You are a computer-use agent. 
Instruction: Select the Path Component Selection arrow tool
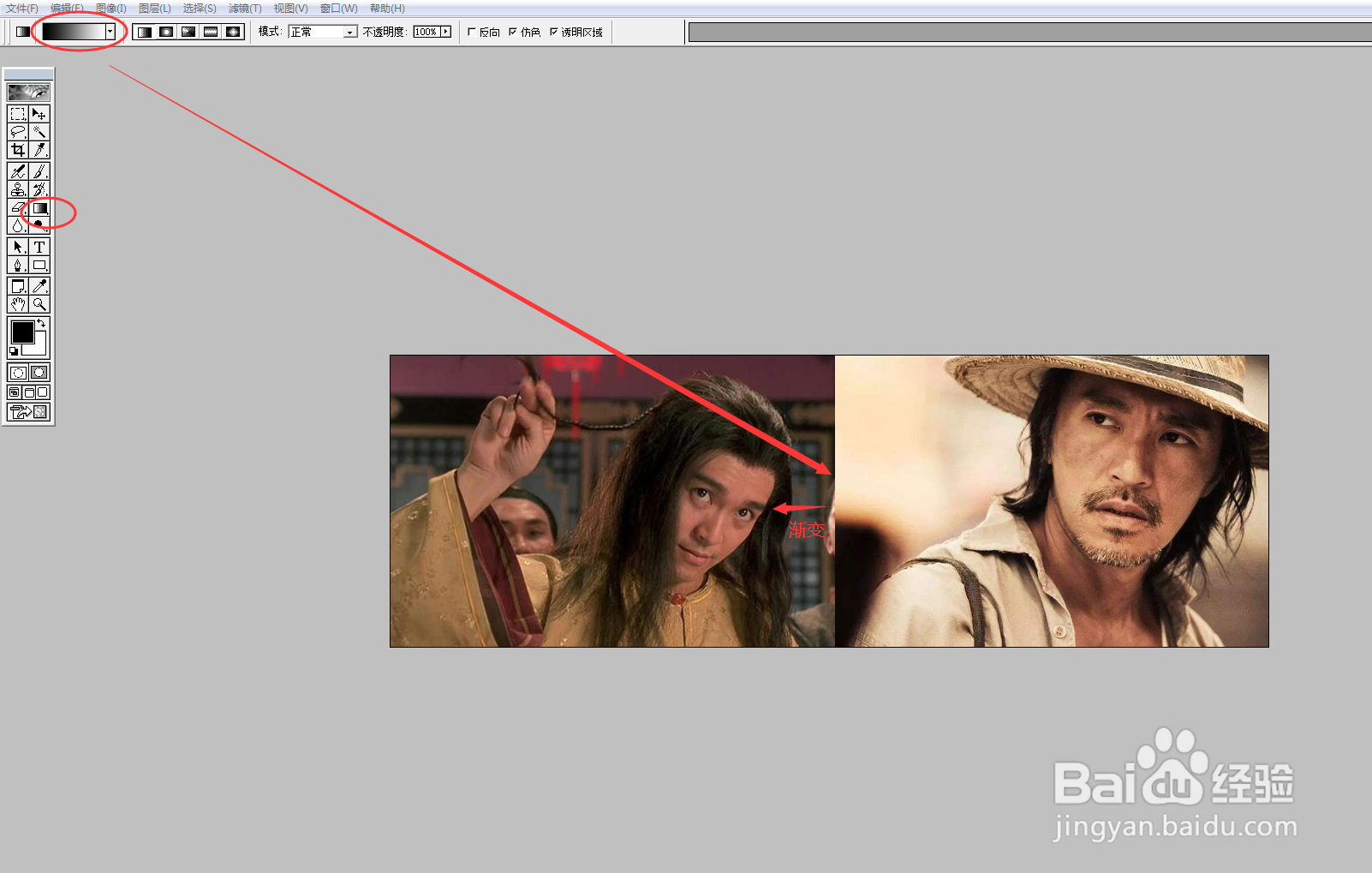click(x=18, y=247)
